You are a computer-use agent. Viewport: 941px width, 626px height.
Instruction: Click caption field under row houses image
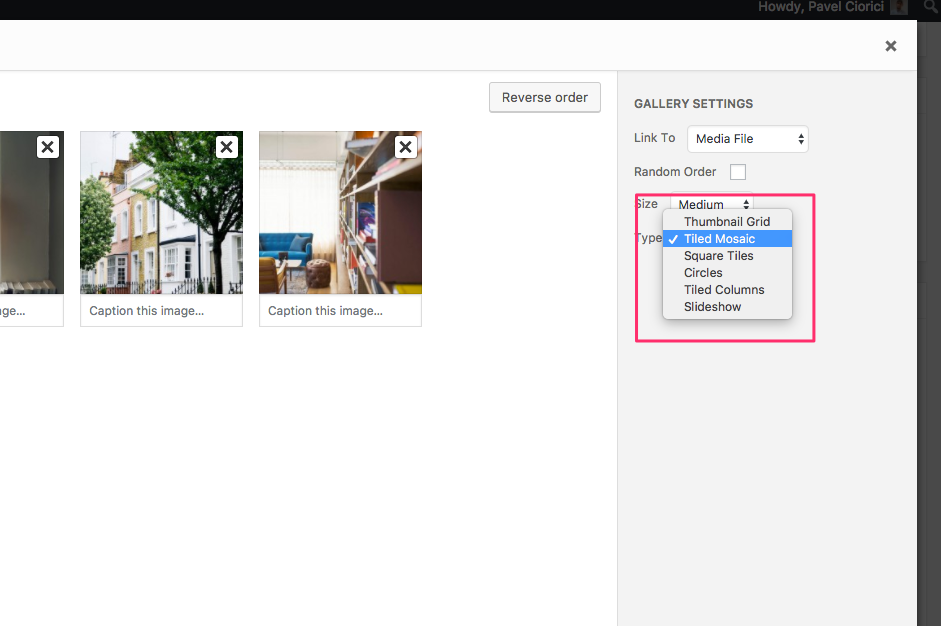coord(161,311)
